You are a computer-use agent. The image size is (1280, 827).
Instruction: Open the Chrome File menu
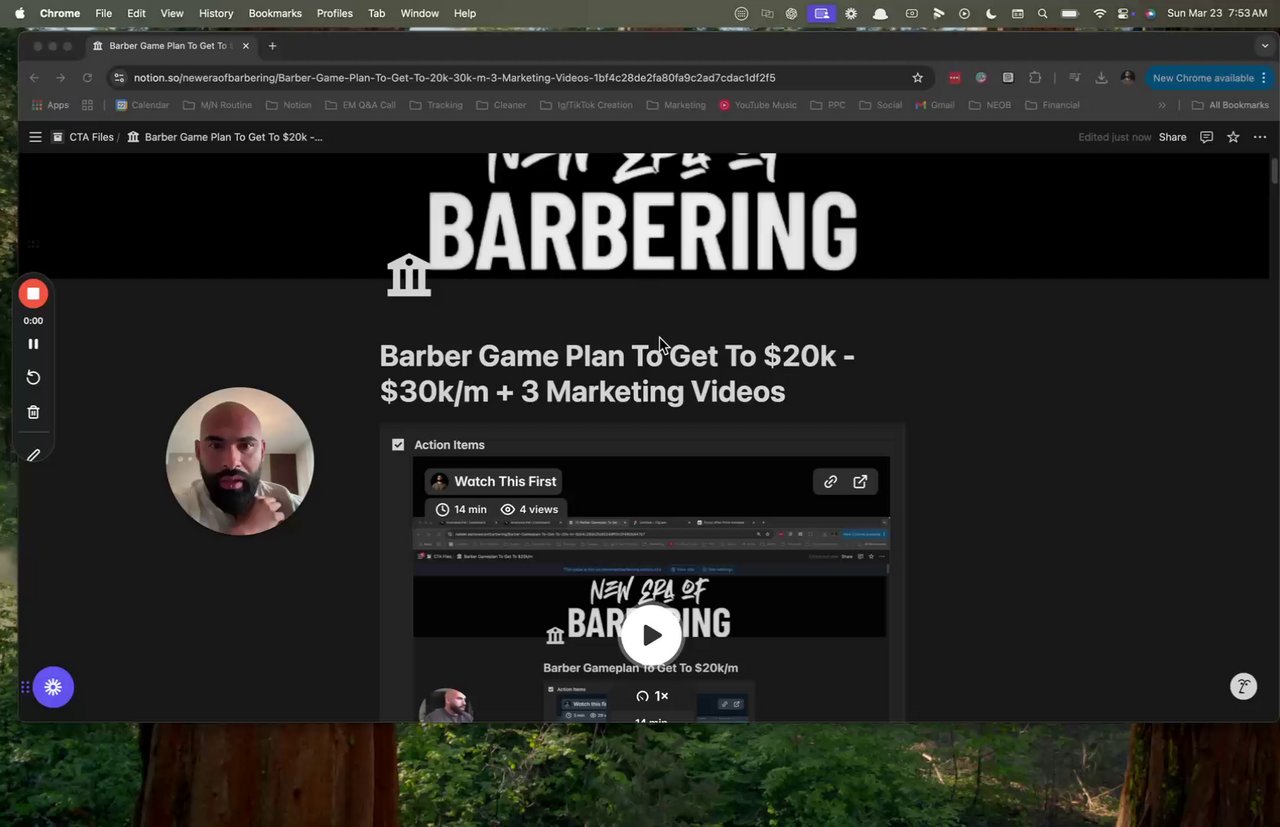[x=104, y=13]
